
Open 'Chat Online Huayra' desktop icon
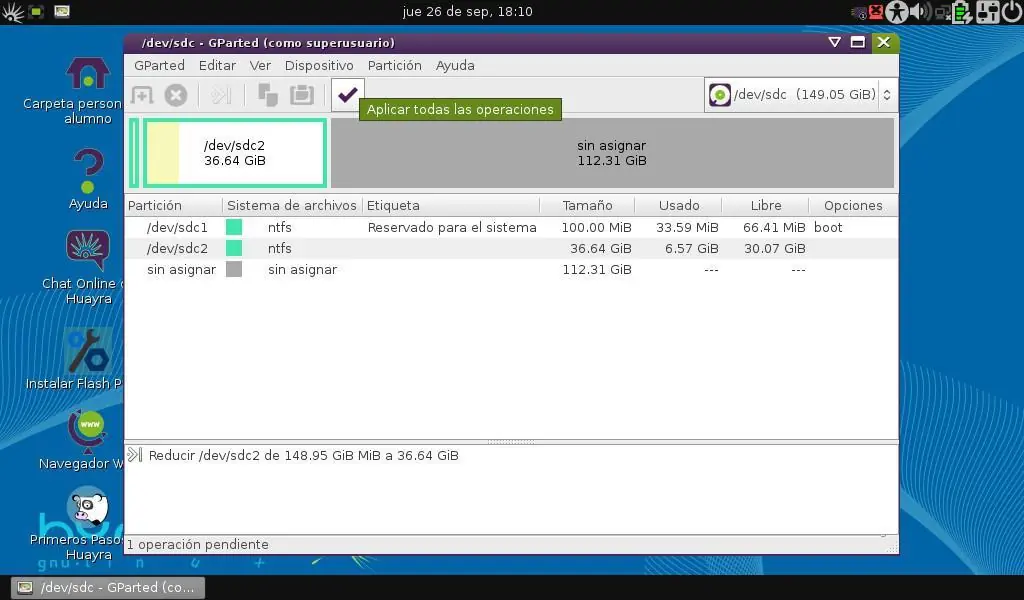88,268
